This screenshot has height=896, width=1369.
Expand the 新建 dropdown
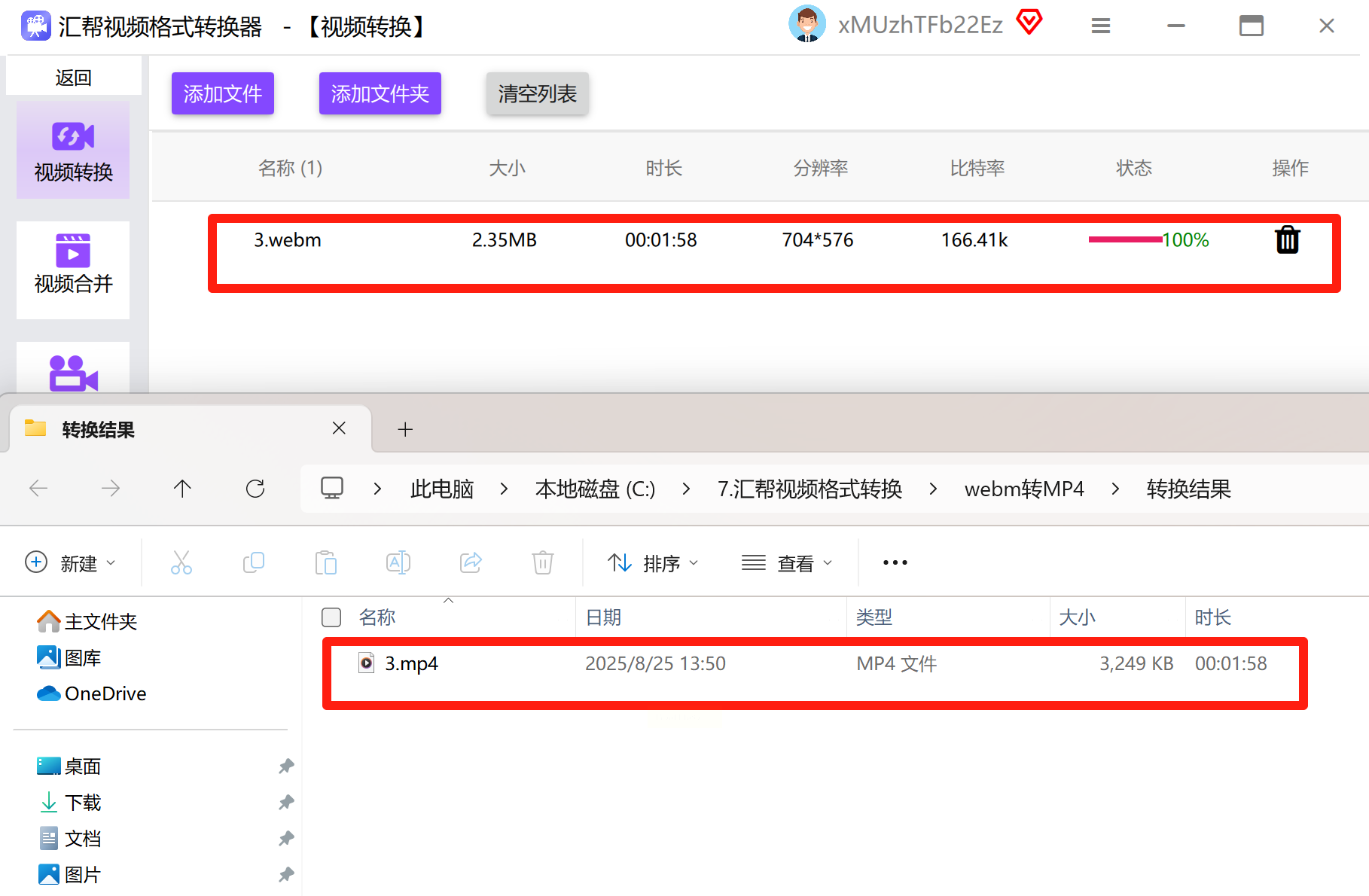[x=71, y=562]
